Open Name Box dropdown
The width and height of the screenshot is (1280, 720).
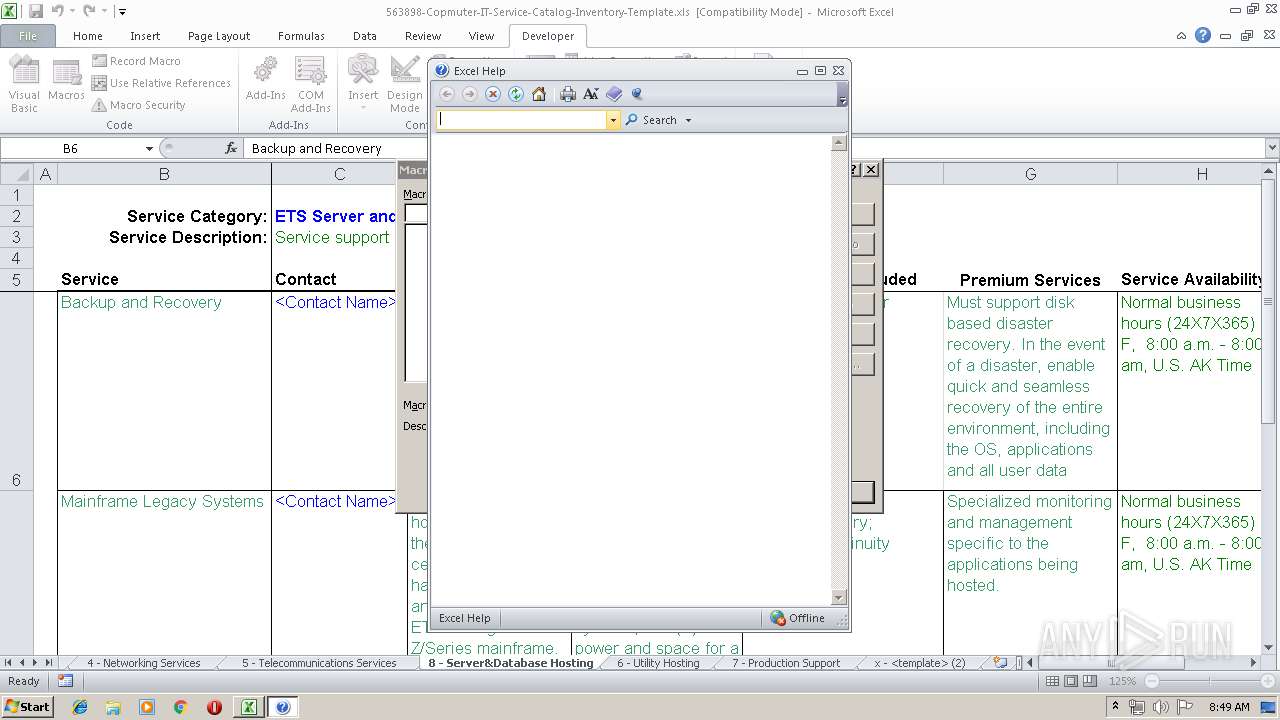click(x=149, y=148)
